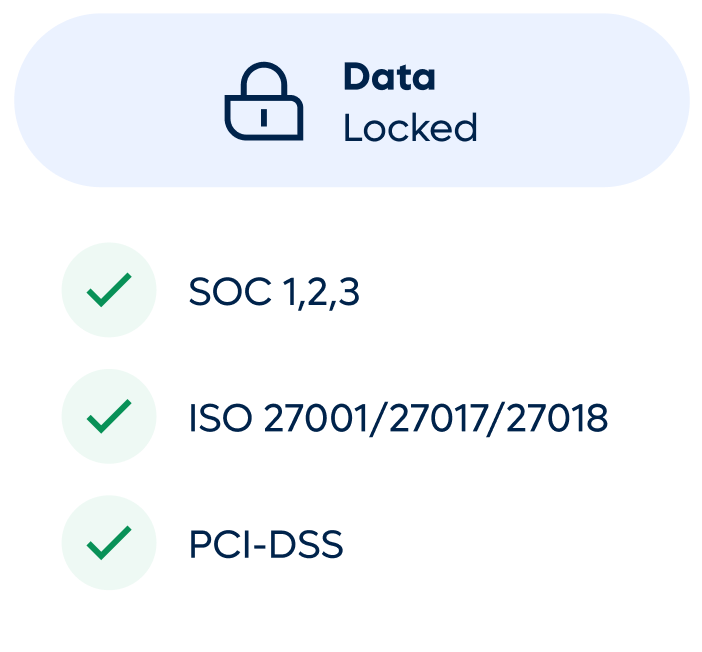
Task: Open the SOC 1,2,3 compliance item
Action: click(273, 291)
